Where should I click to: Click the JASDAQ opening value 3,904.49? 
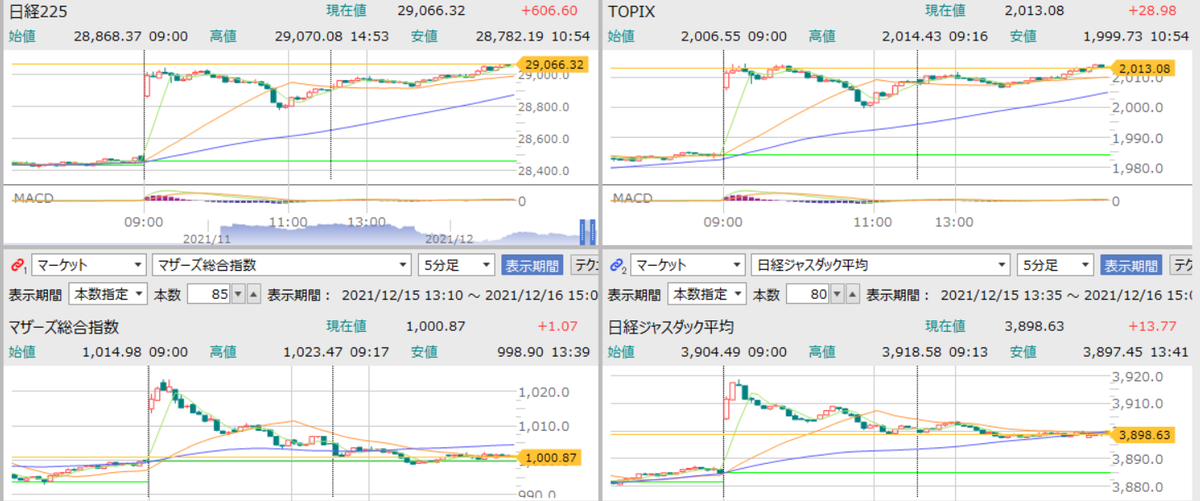pyautogui.click(x=713, y=350)
